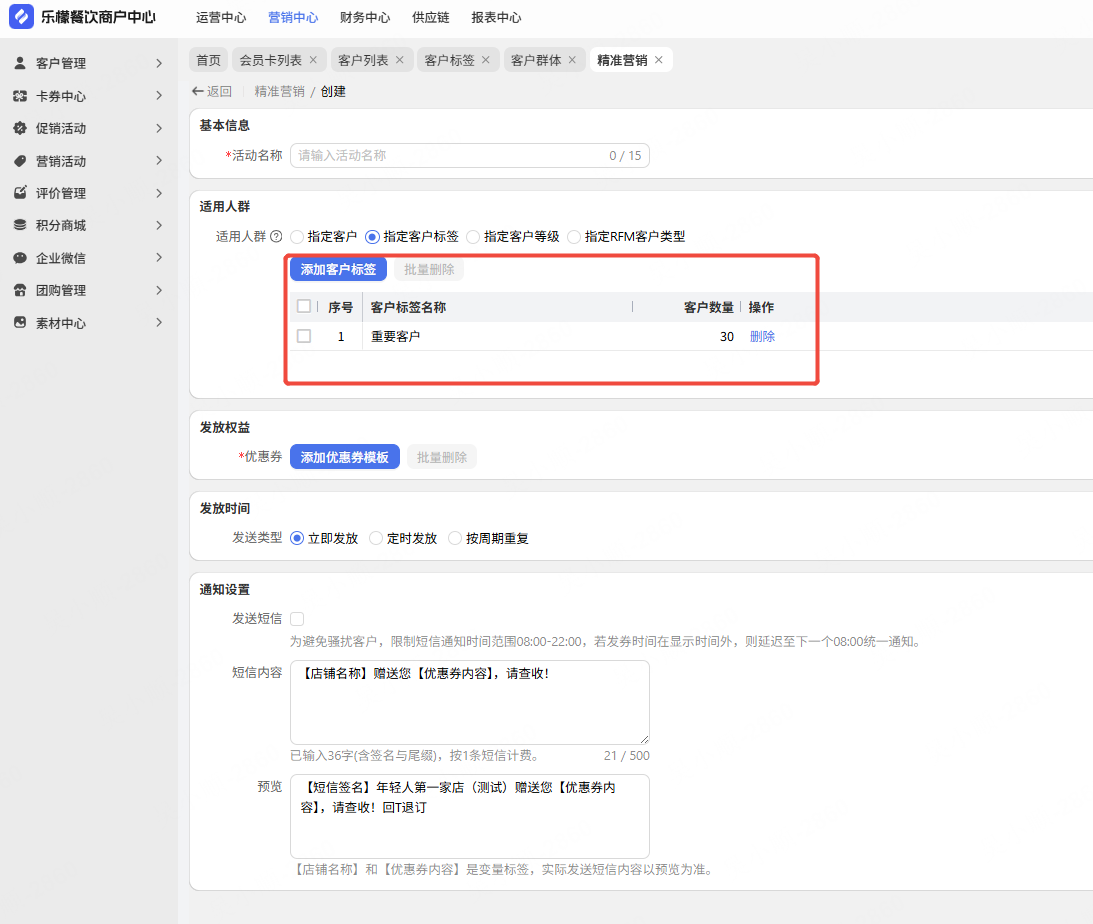Screen dimensions: 1093x924
Task: Close the 客户群体 tab
Action: click(572, 60)
